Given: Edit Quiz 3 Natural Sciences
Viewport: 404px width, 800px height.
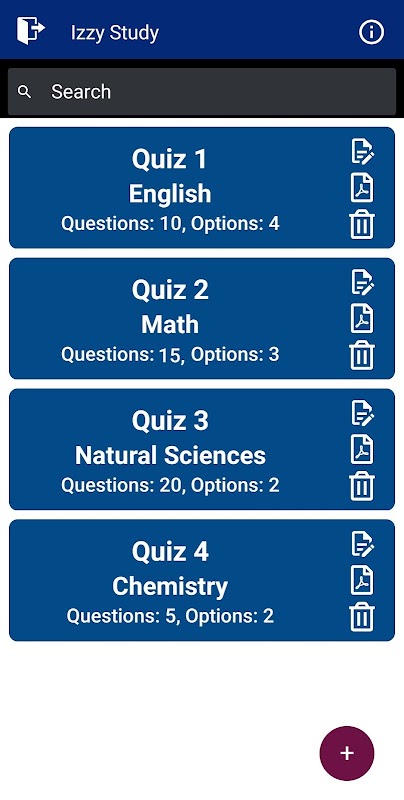Looking at the screenshot, I should tap(363, 413).
